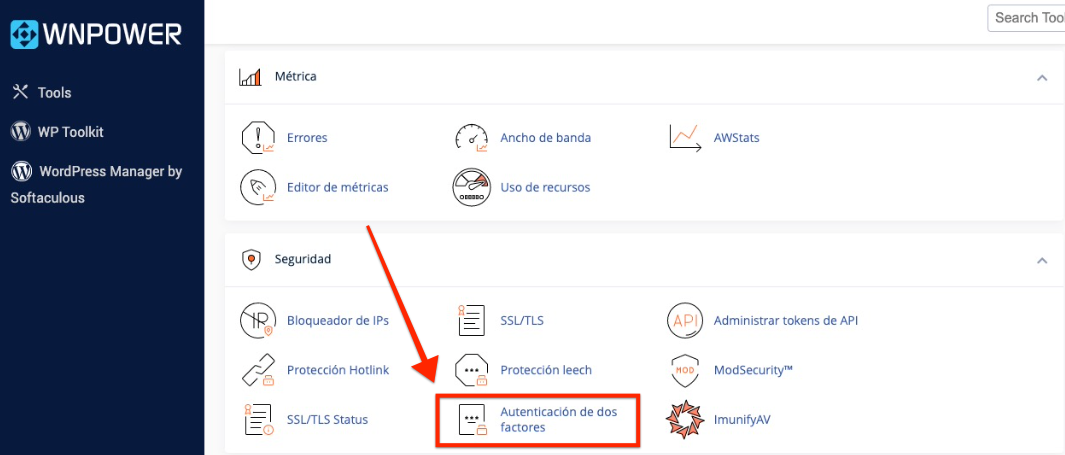Open the Ancho de banda gauge icon
This screenshot has height=455, width=1065.
pyautogui.click(x=471, y=137)
